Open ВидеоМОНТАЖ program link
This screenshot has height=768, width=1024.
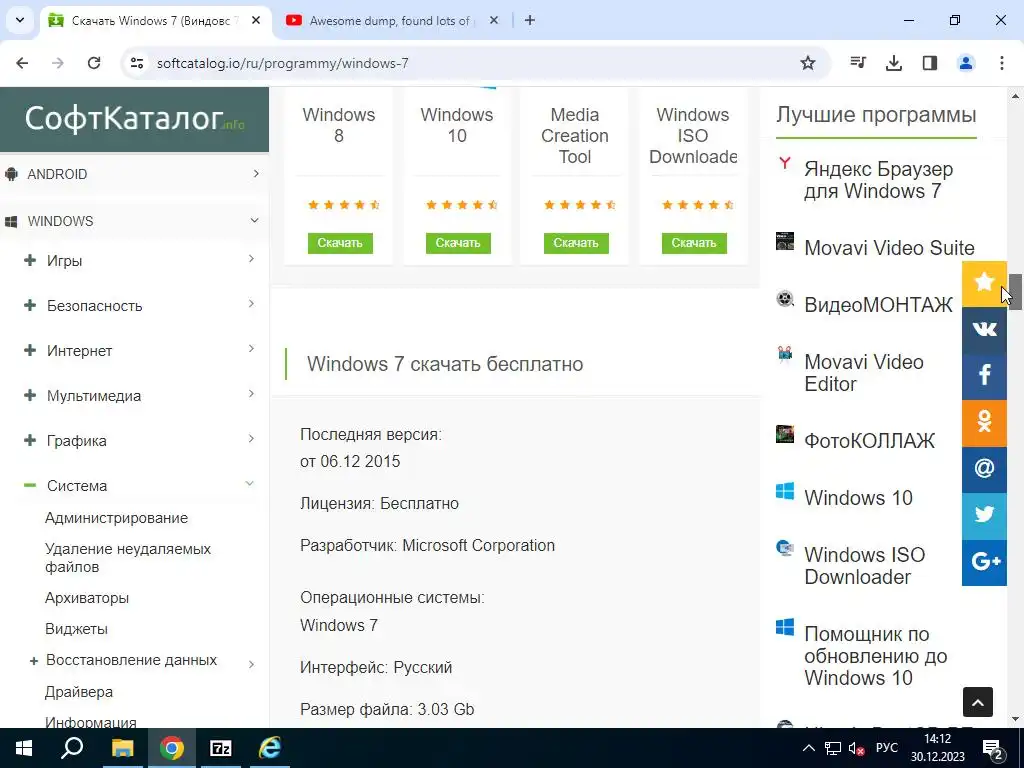coord(878,305)
